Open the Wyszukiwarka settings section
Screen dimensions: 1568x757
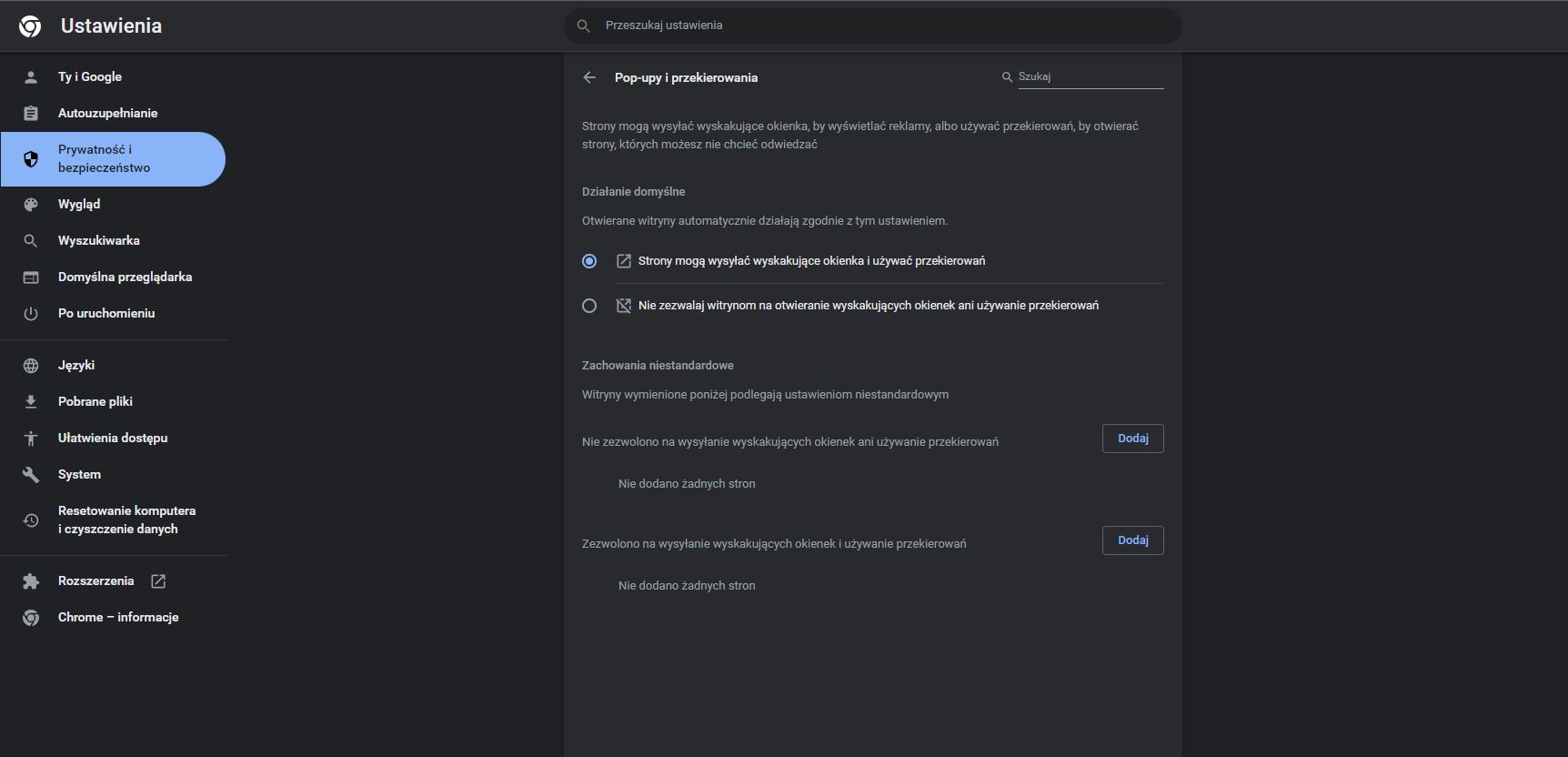pos(114,241)
